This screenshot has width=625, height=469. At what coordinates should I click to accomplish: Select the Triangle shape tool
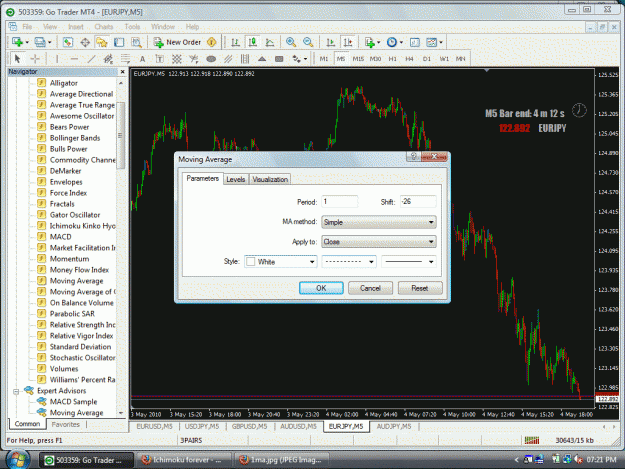[x=262, y=59]
